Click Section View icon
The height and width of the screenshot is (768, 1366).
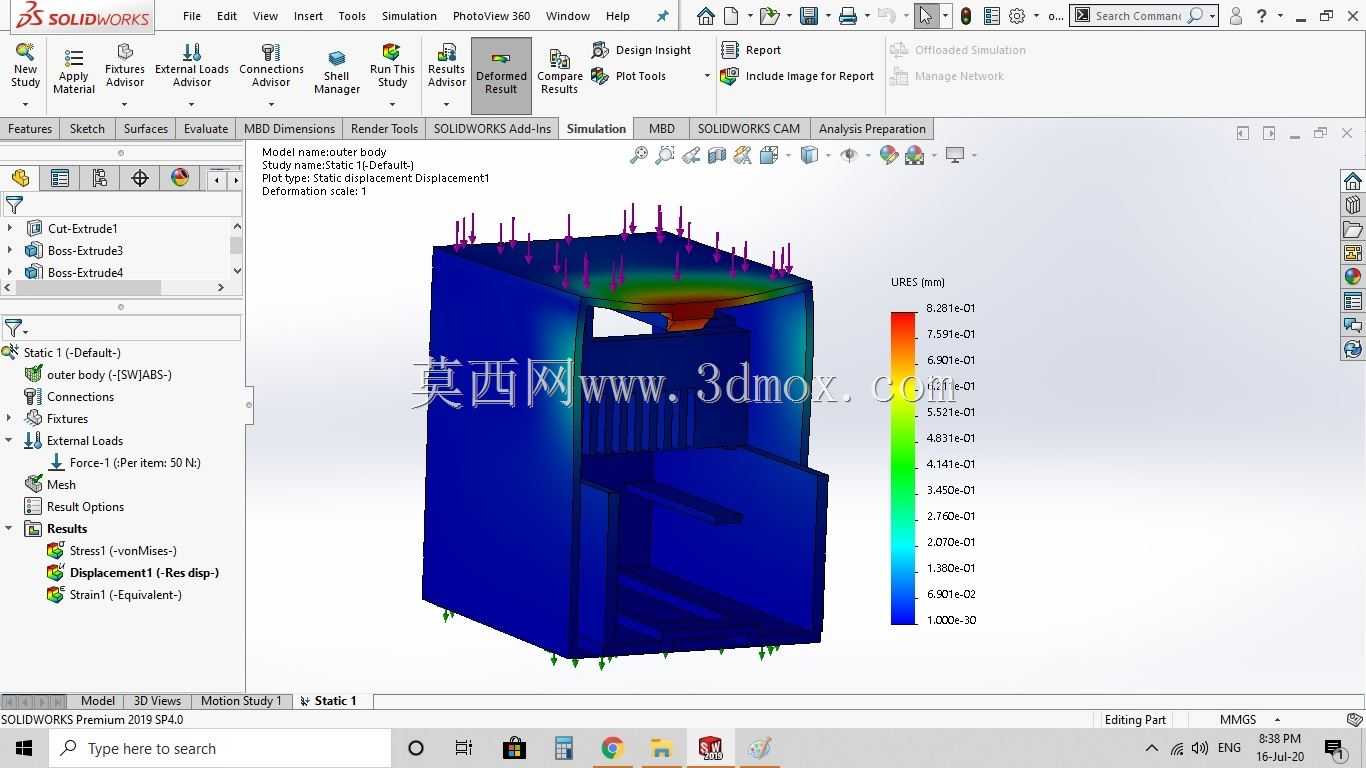click(717, 155)
